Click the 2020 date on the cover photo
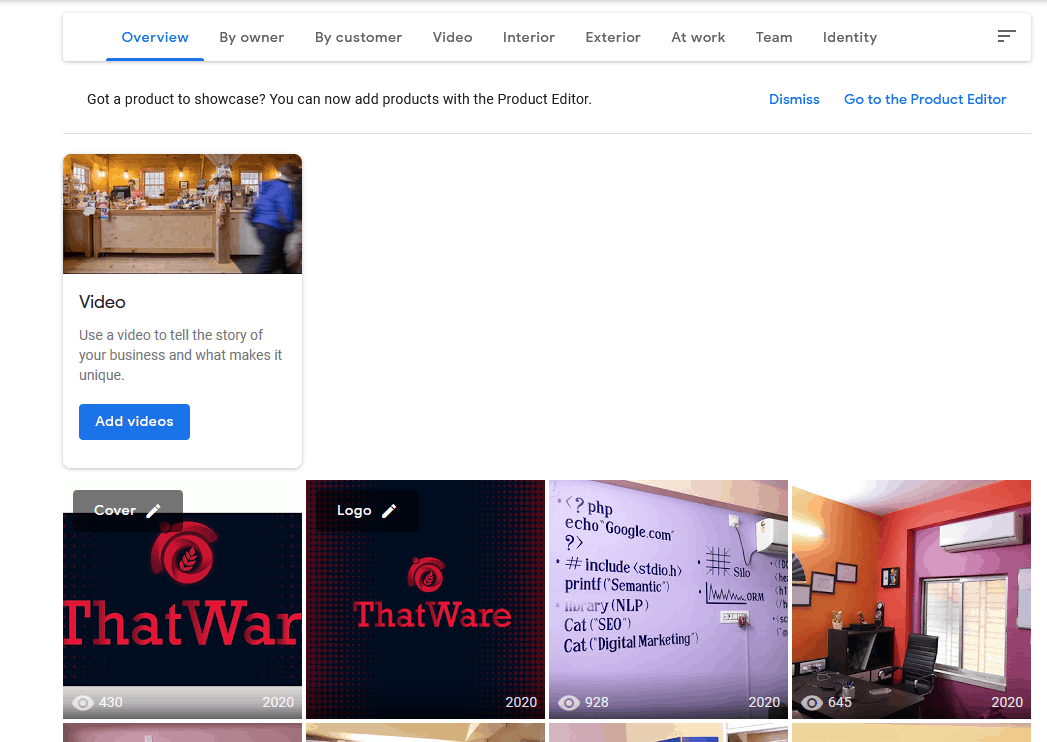 pyautogui.click(x=278, y=703)
